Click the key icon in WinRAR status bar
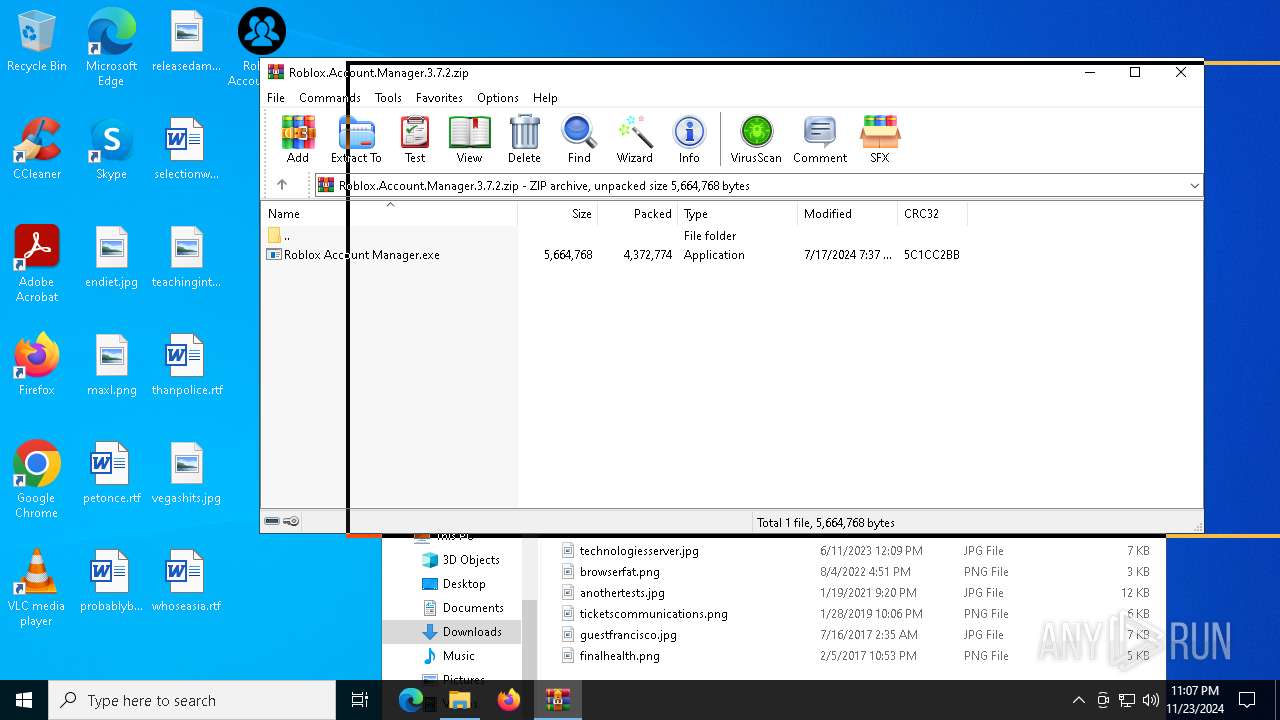 [291, 521]
